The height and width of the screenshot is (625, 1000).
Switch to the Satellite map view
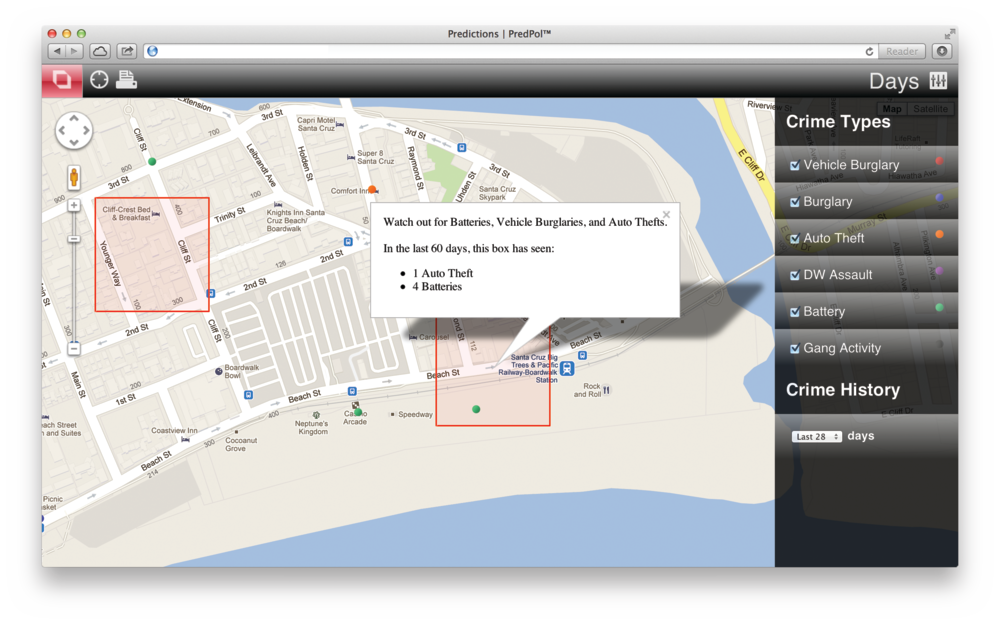coord(931,109)
